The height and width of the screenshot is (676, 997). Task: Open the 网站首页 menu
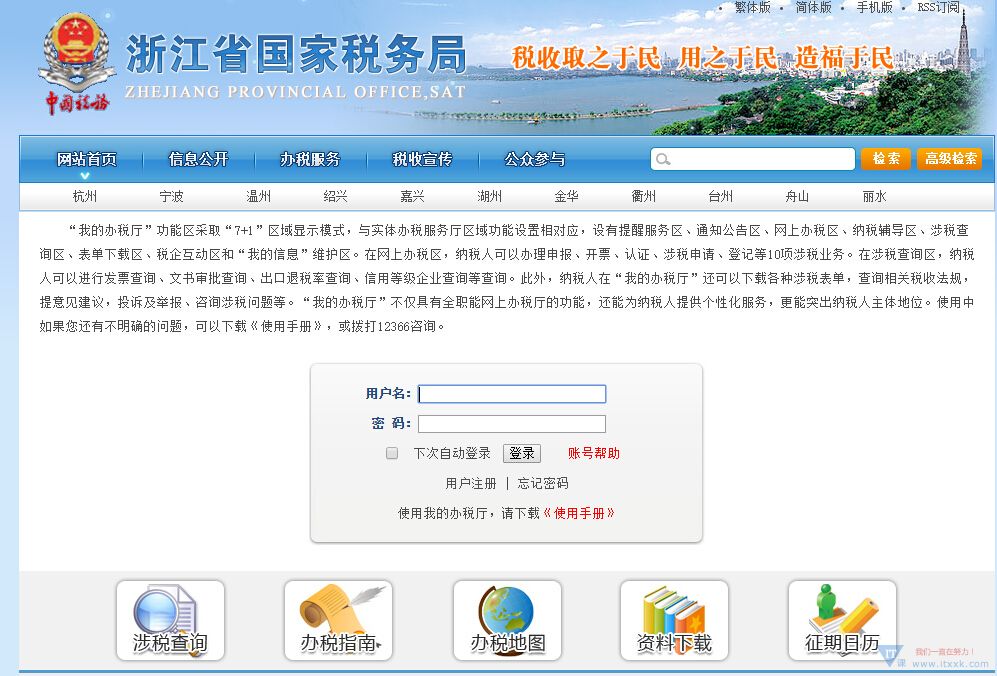tap(86, 159)
